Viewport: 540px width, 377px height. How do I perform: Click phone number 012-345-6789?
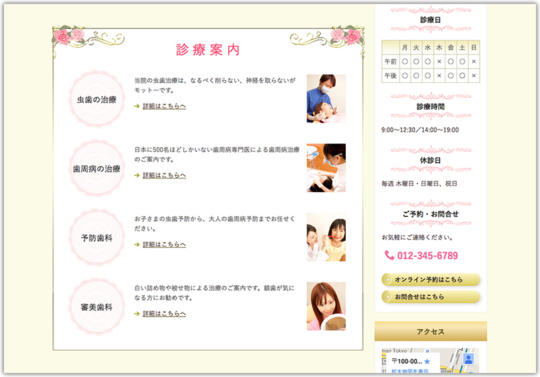(427, 255)
